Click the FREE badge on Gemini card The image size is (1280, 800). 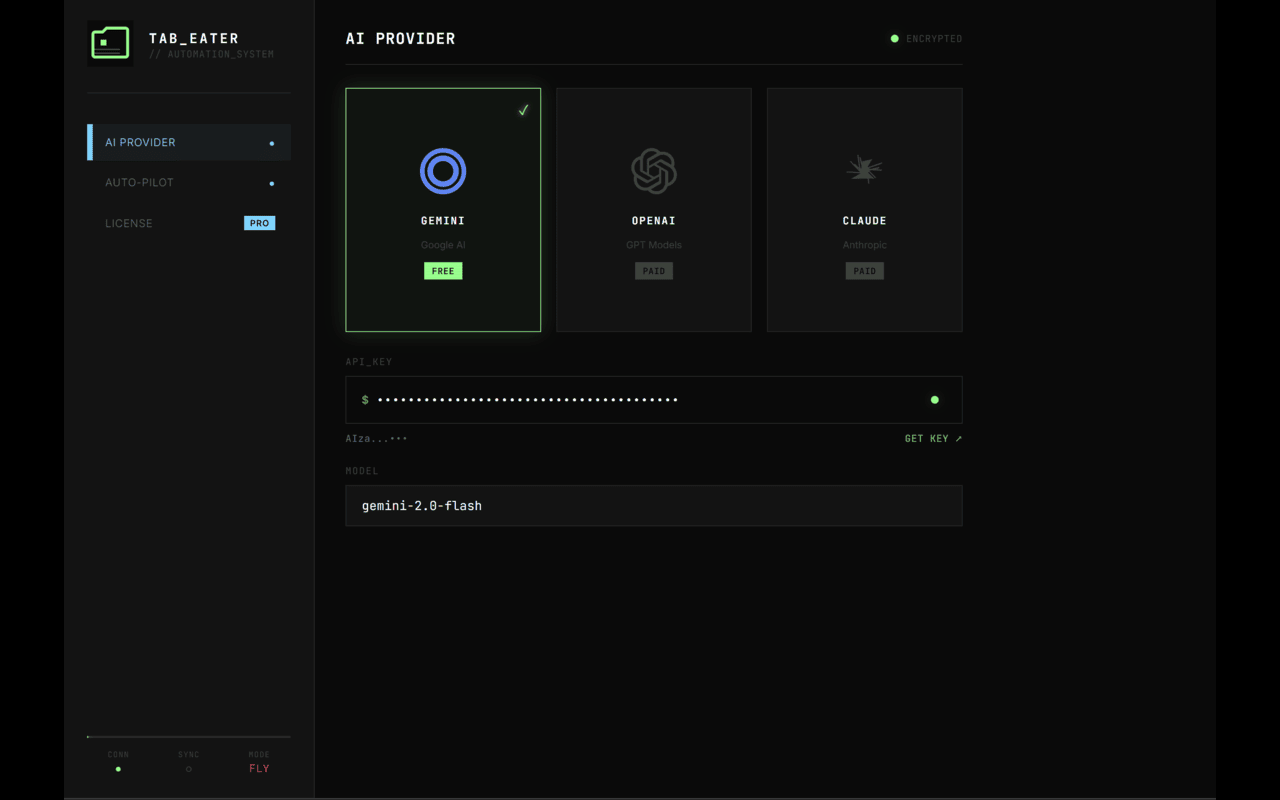[443, 271]
